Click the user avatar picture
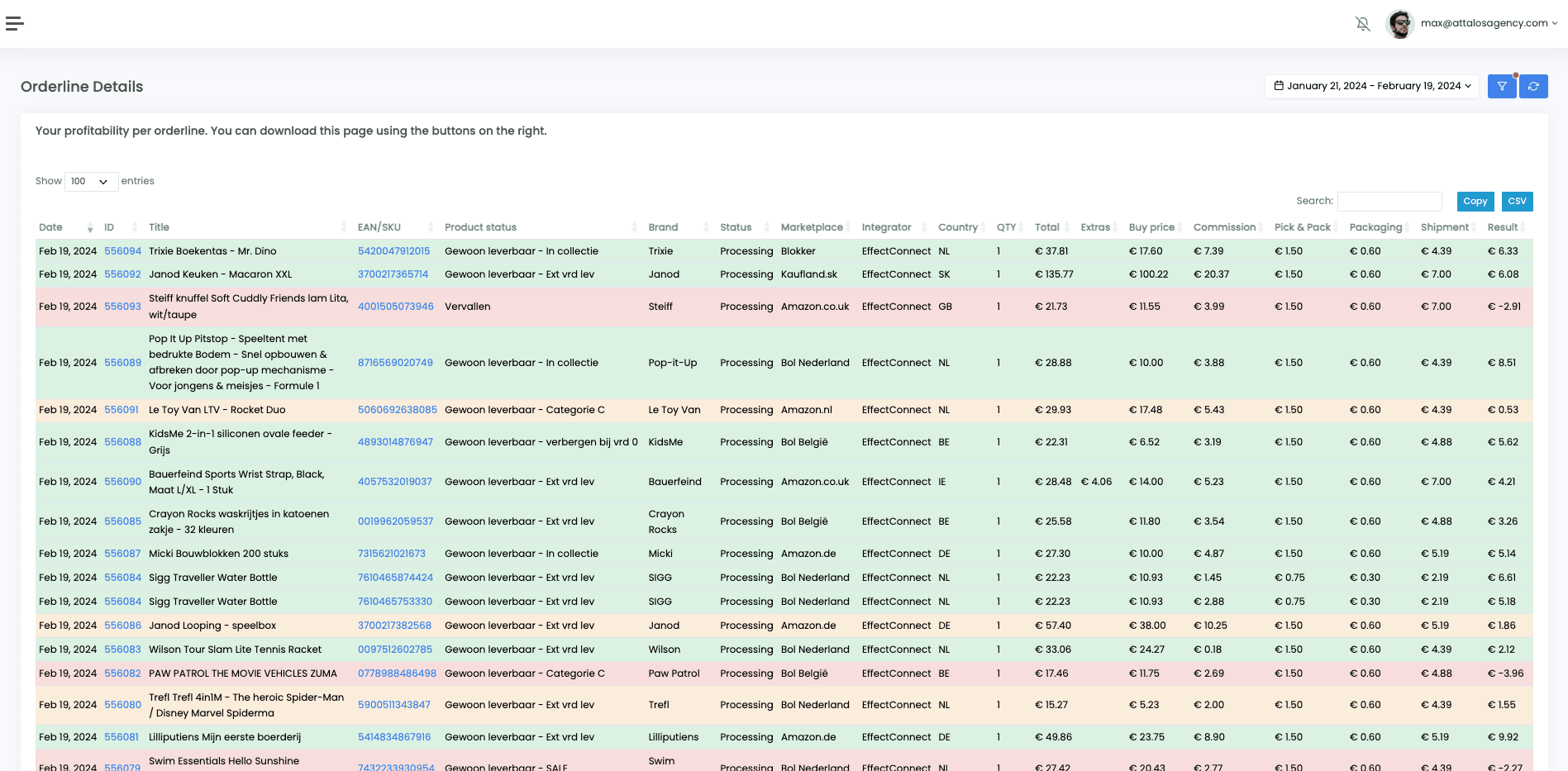The image size is (1568, 771). pyautogui.click(x=1400, y=24)
